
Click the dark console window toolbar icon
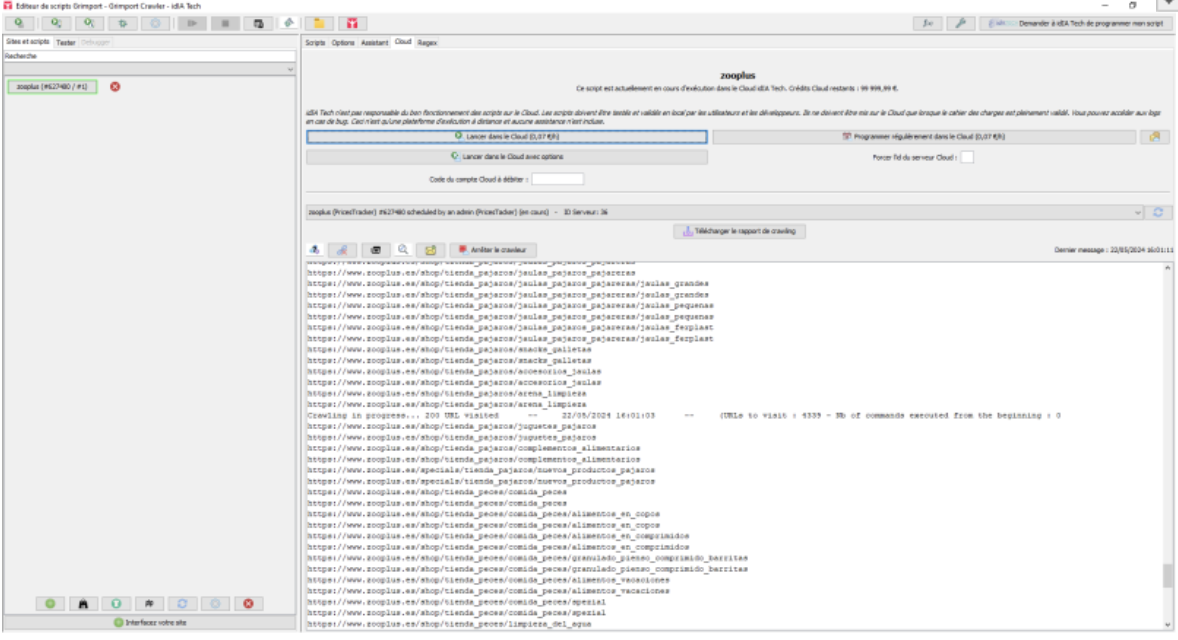pos(258,23)
